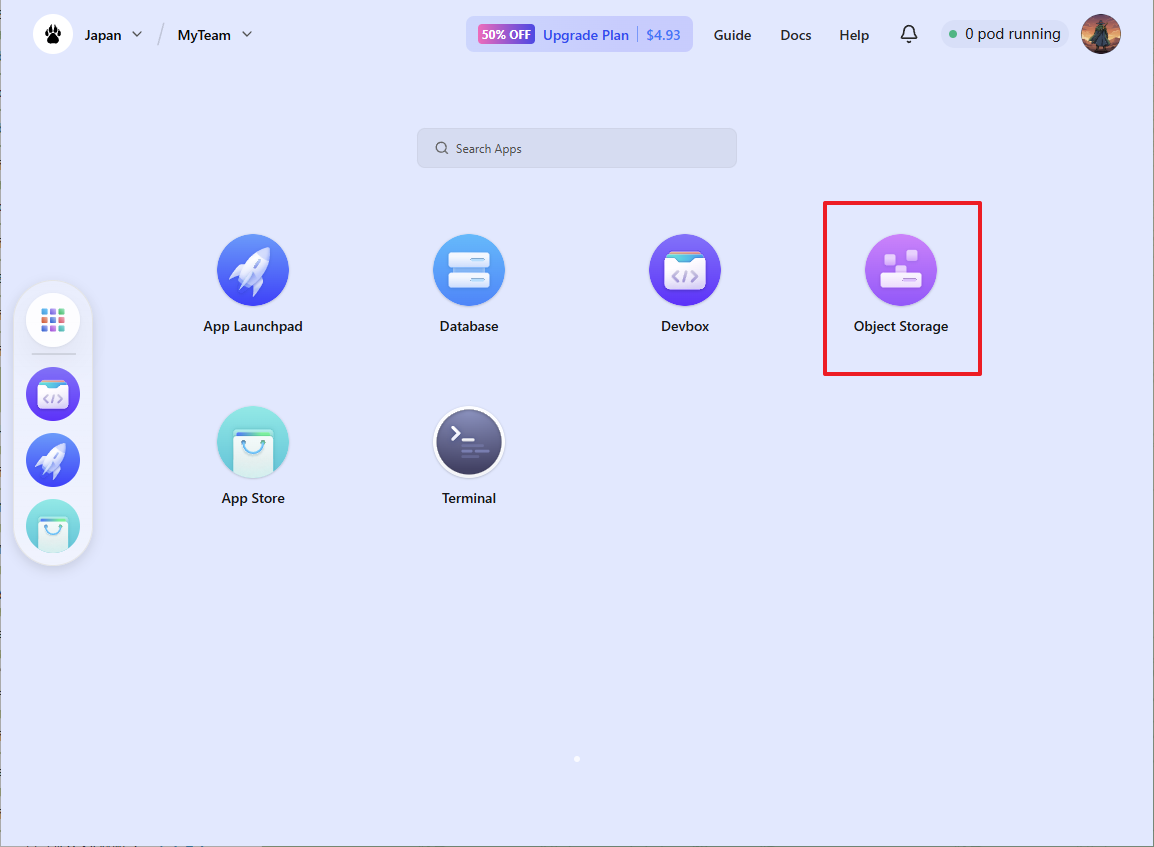Click the paw logo in header
The height and width of the screenshot is (847, 1154).
53,35
